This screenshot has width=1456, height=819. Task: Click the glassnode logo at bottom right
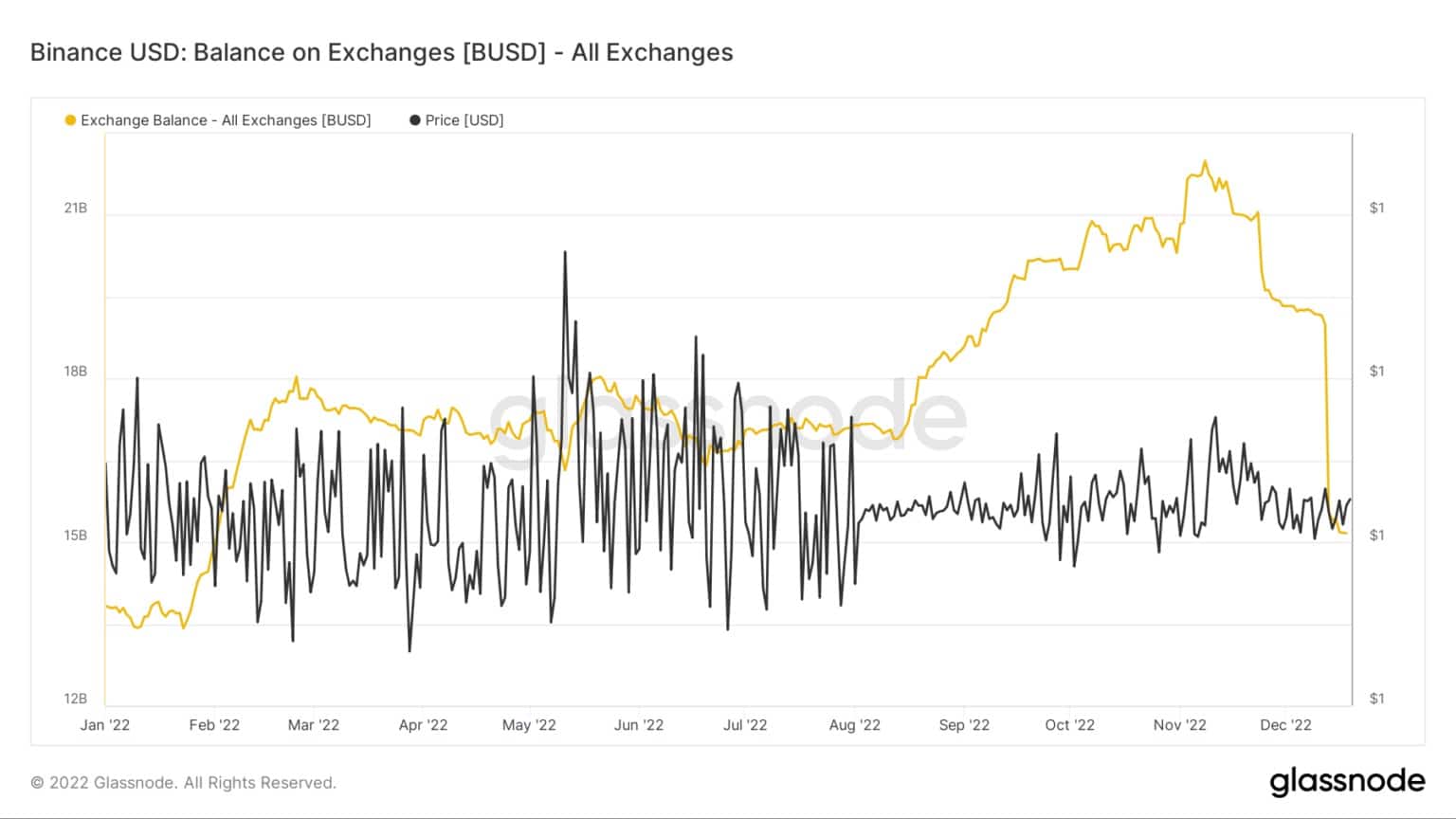pyautogui.click(x=1347, y=781)
